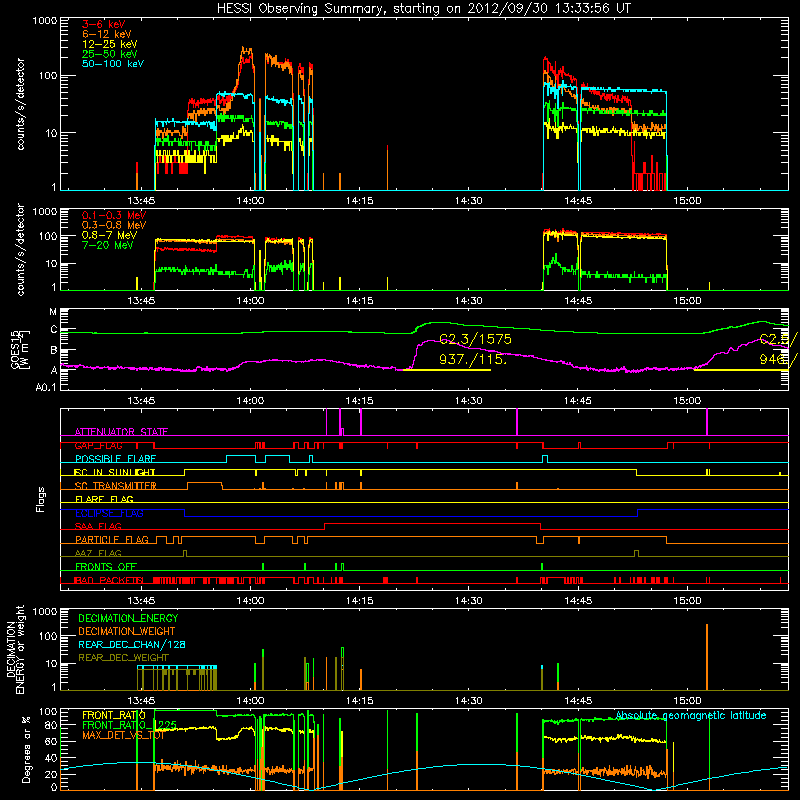This screenshot has height=800, width=800.
Task: Select the 0.1-0.3 MeV legend label
Action: tap(114, 215)
